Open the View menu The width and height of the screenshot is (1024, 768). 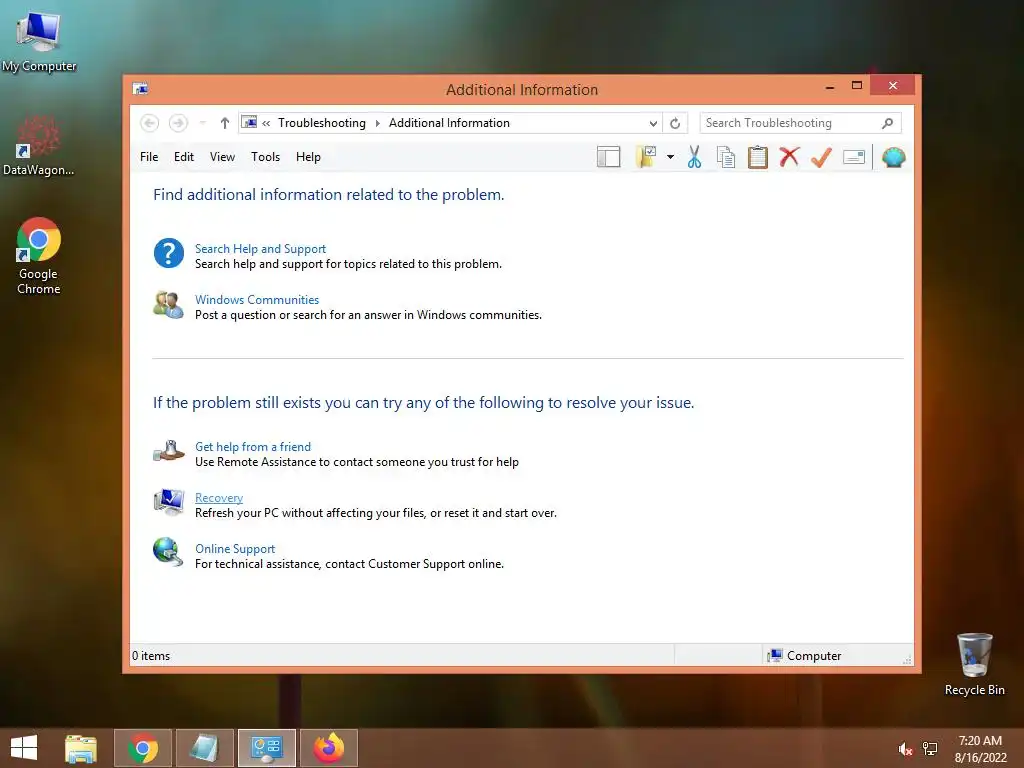[x=222, y=157]
